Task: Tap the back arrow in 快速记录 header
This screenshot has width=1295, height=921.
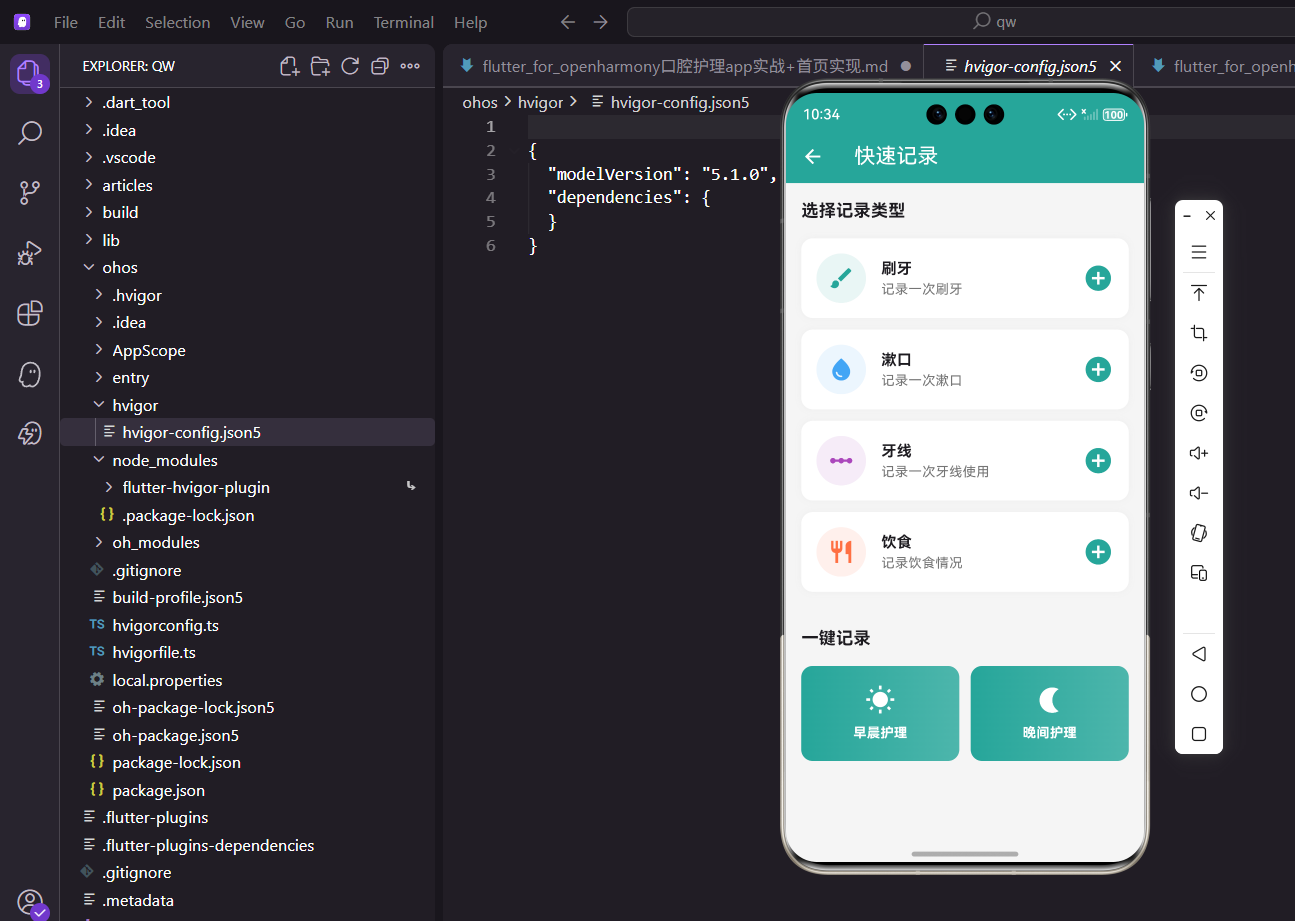Action: tap(813, 156)
